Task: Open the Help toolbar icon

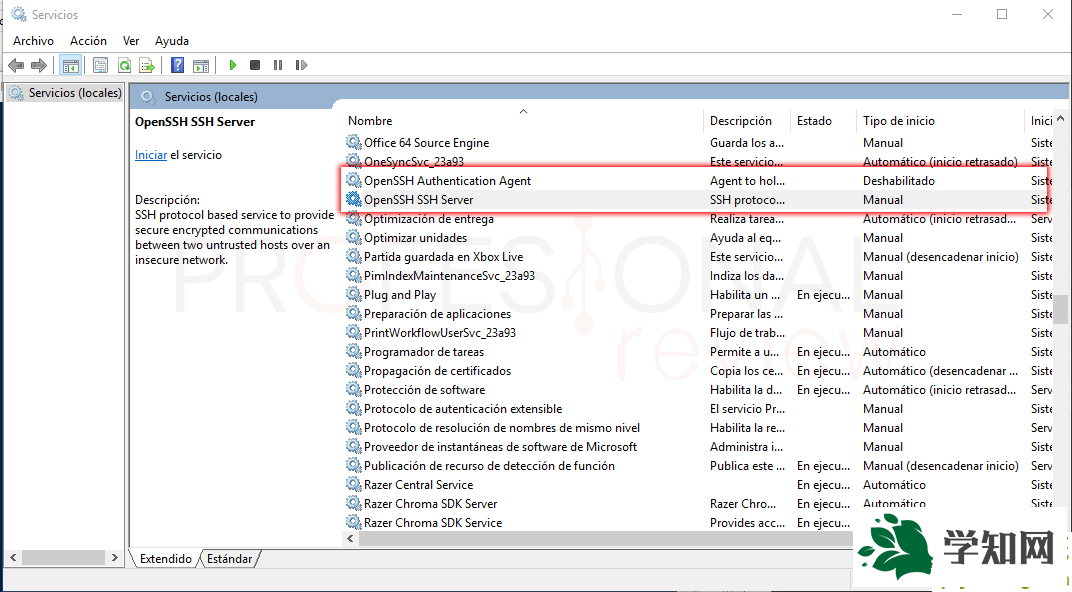Action: coord(178,66)
